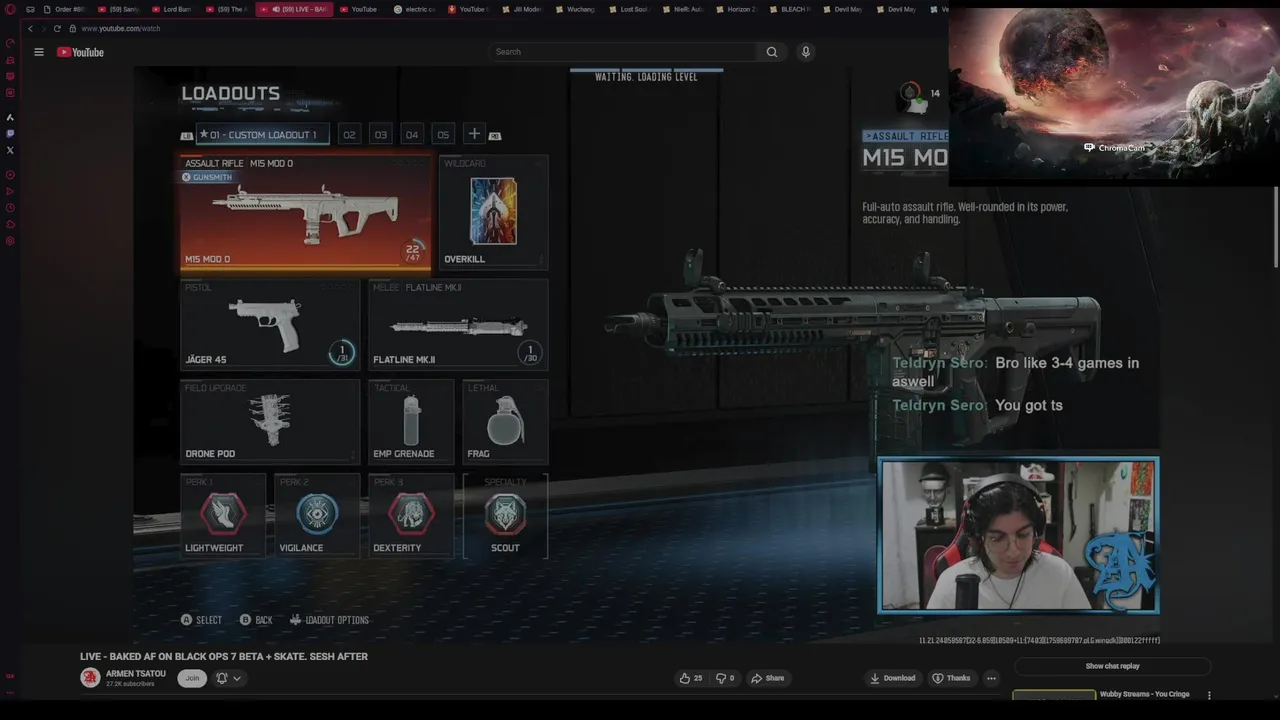This screenshot has width=1280, height=720.
Task: Open the Twitch sidebar icon
Action: coord(10,133)
